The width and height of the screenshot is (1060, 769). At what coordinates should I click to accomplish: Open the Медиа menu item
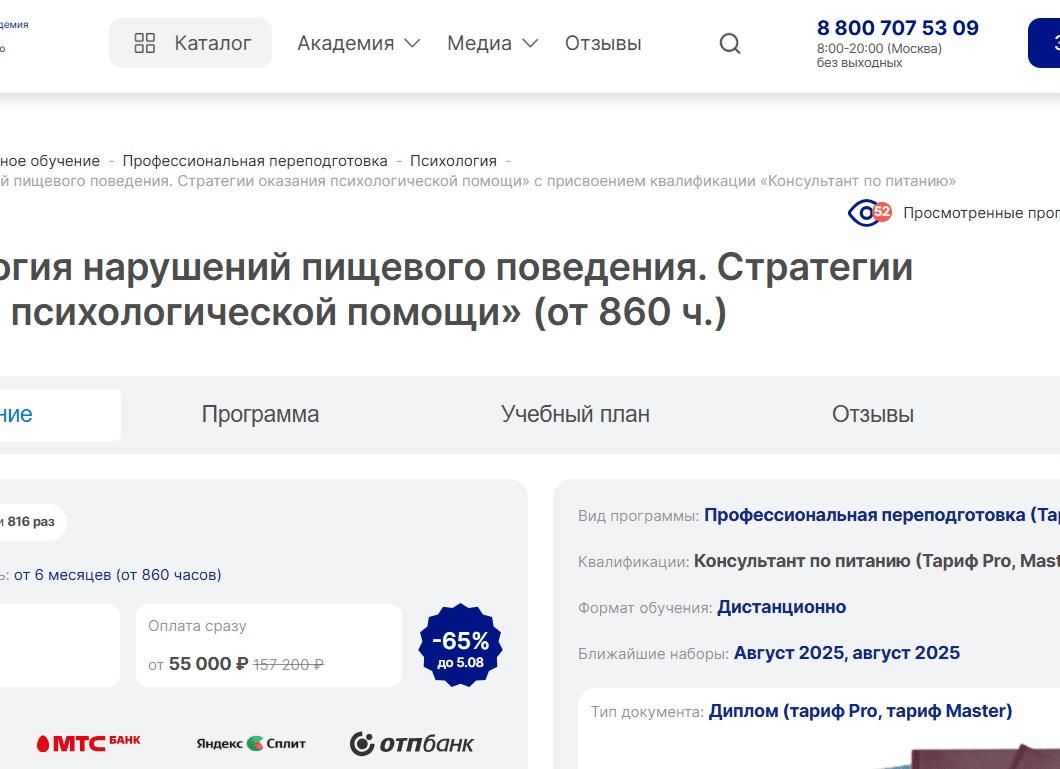[479, 43]
